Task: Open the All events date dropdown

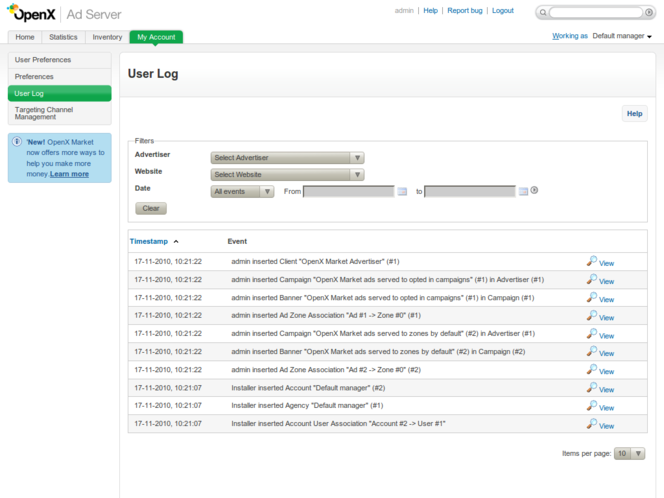Action: (x=242, y=192)
